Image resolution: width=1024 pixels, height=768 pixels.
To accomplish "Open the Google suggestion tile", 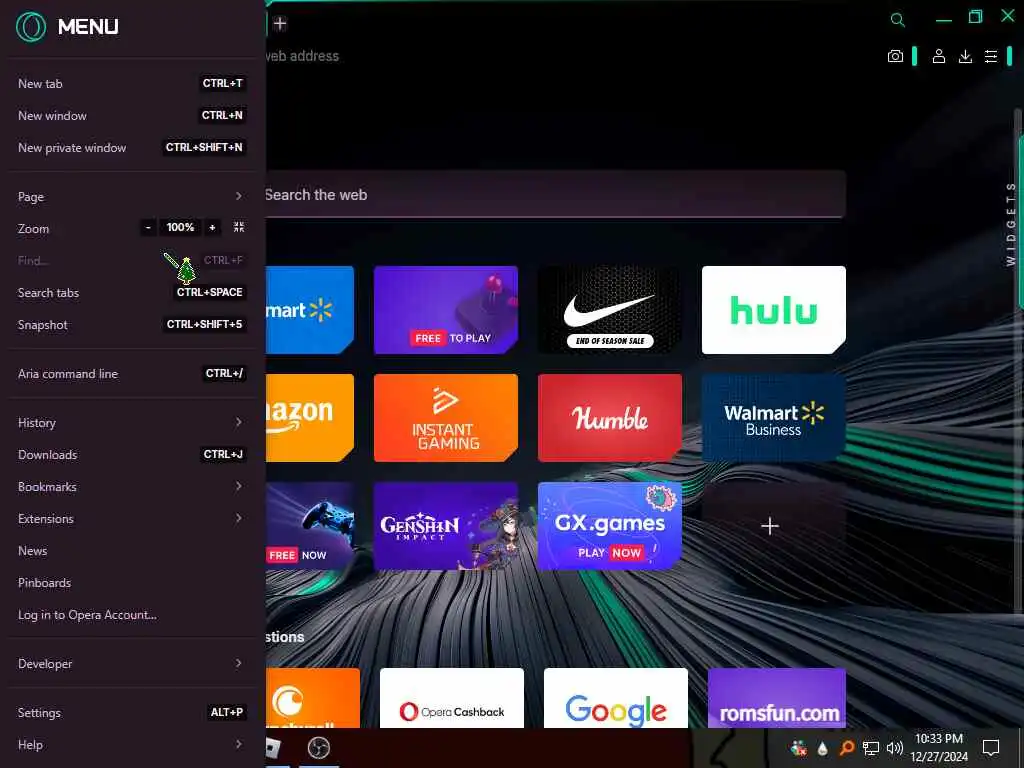I will [615, 697].
